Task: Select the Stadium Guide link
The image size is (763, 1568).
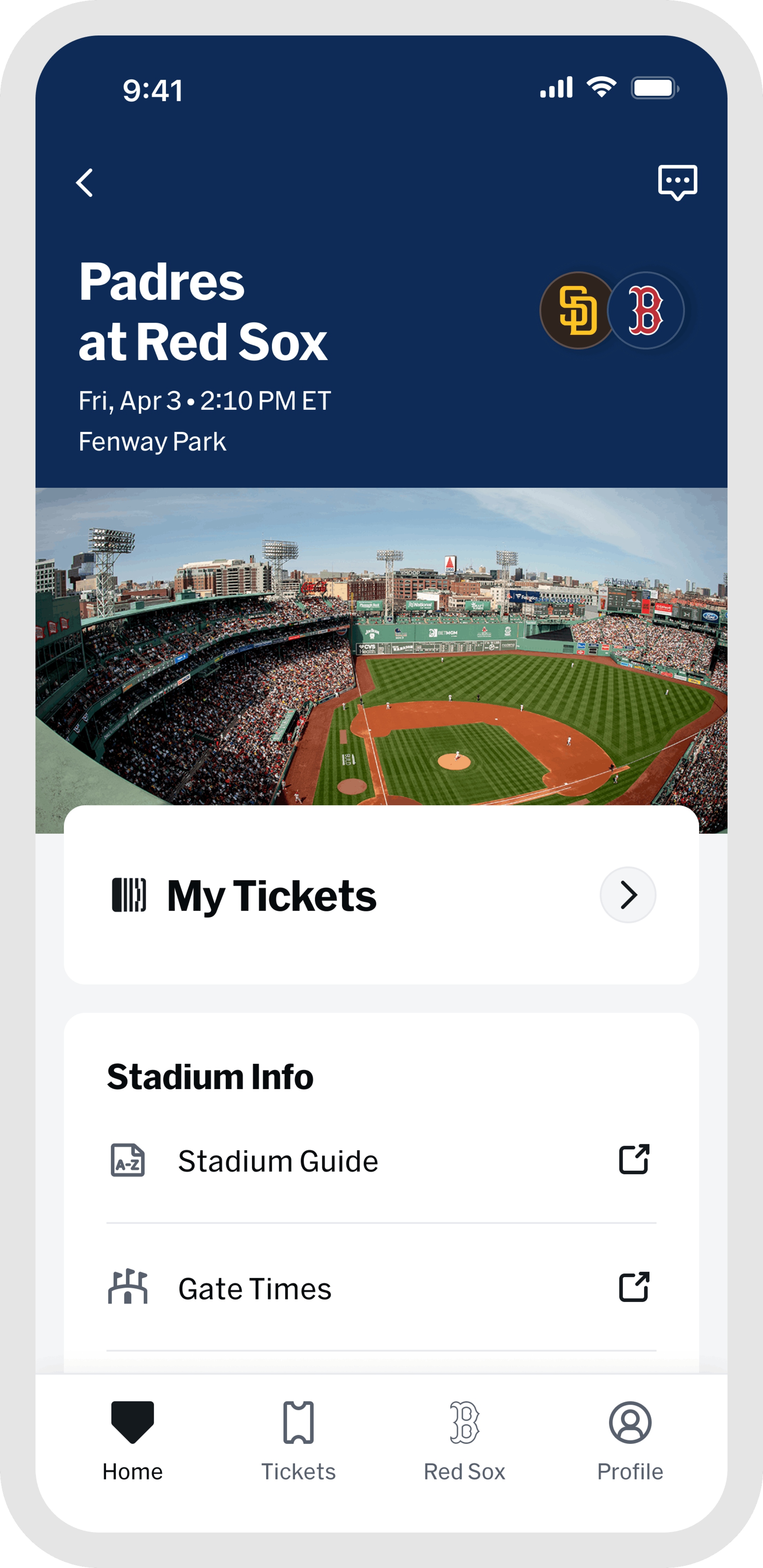Action: tap(278, 1161)
